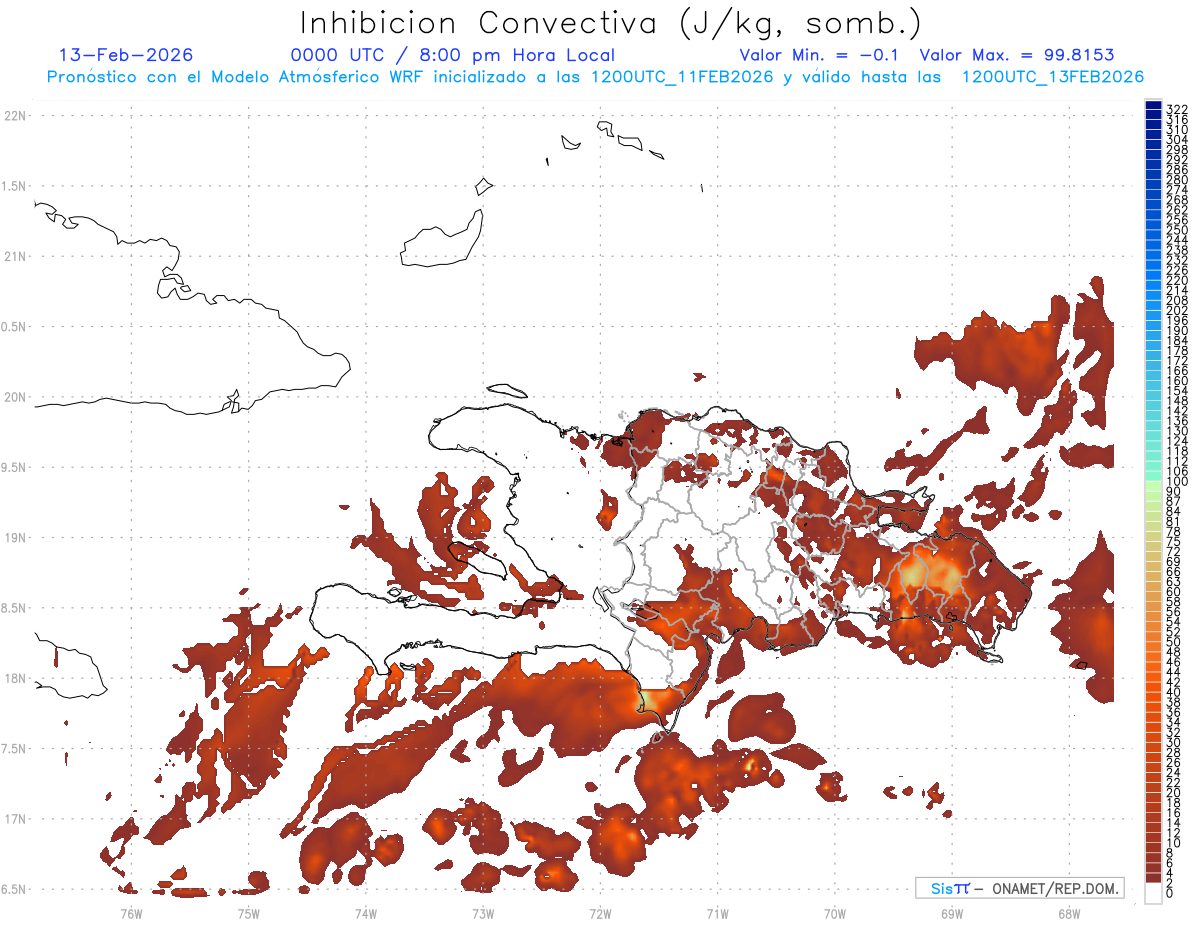Click the "0.5N" latitude label
The image size is (1200, 927).
pyautogui.click(x=15, y=327)
